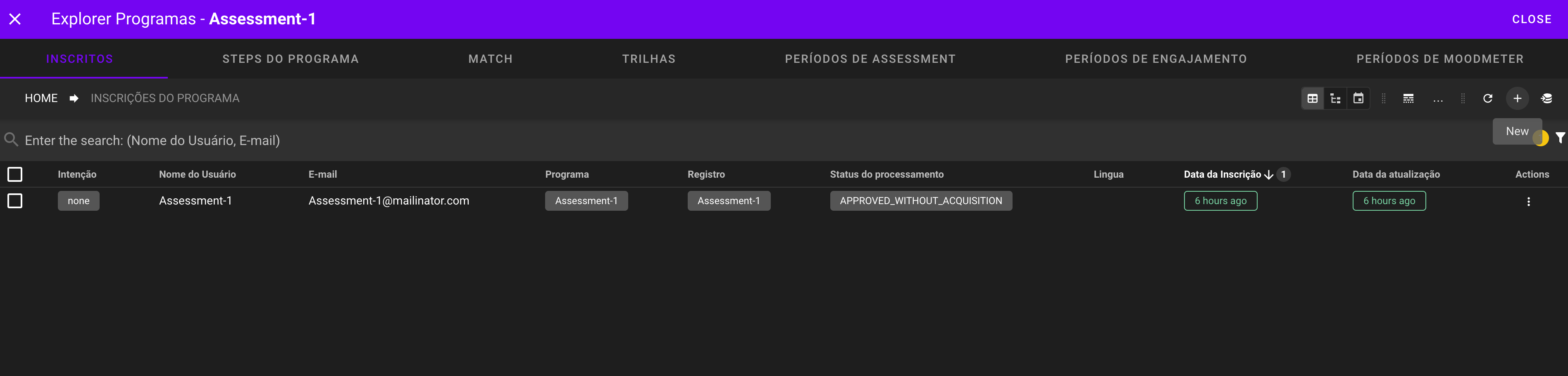Click the APPROVED_WITHOUT_ACQUISITION status chip
Screen dimensions: 1568x376
[920, 201]
